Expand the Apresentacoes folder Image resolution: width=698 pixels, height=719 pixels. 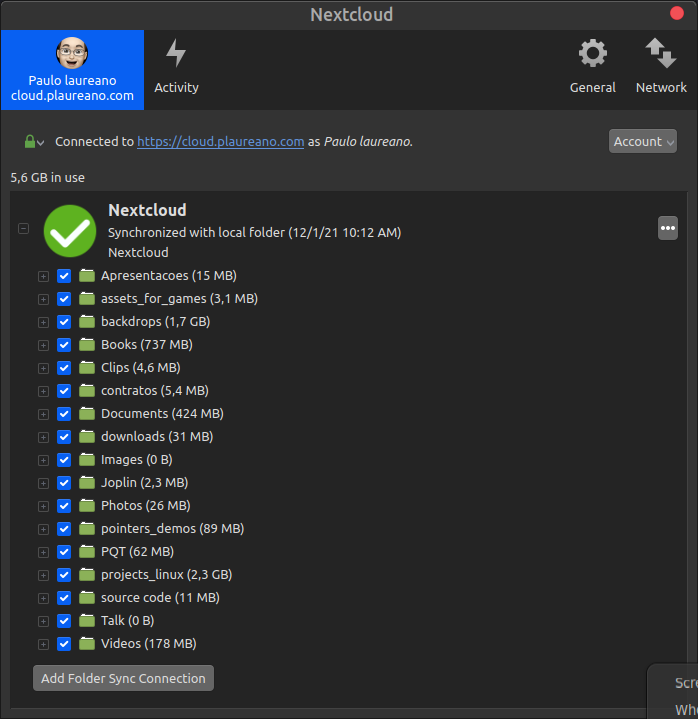[x=44, y=277]
